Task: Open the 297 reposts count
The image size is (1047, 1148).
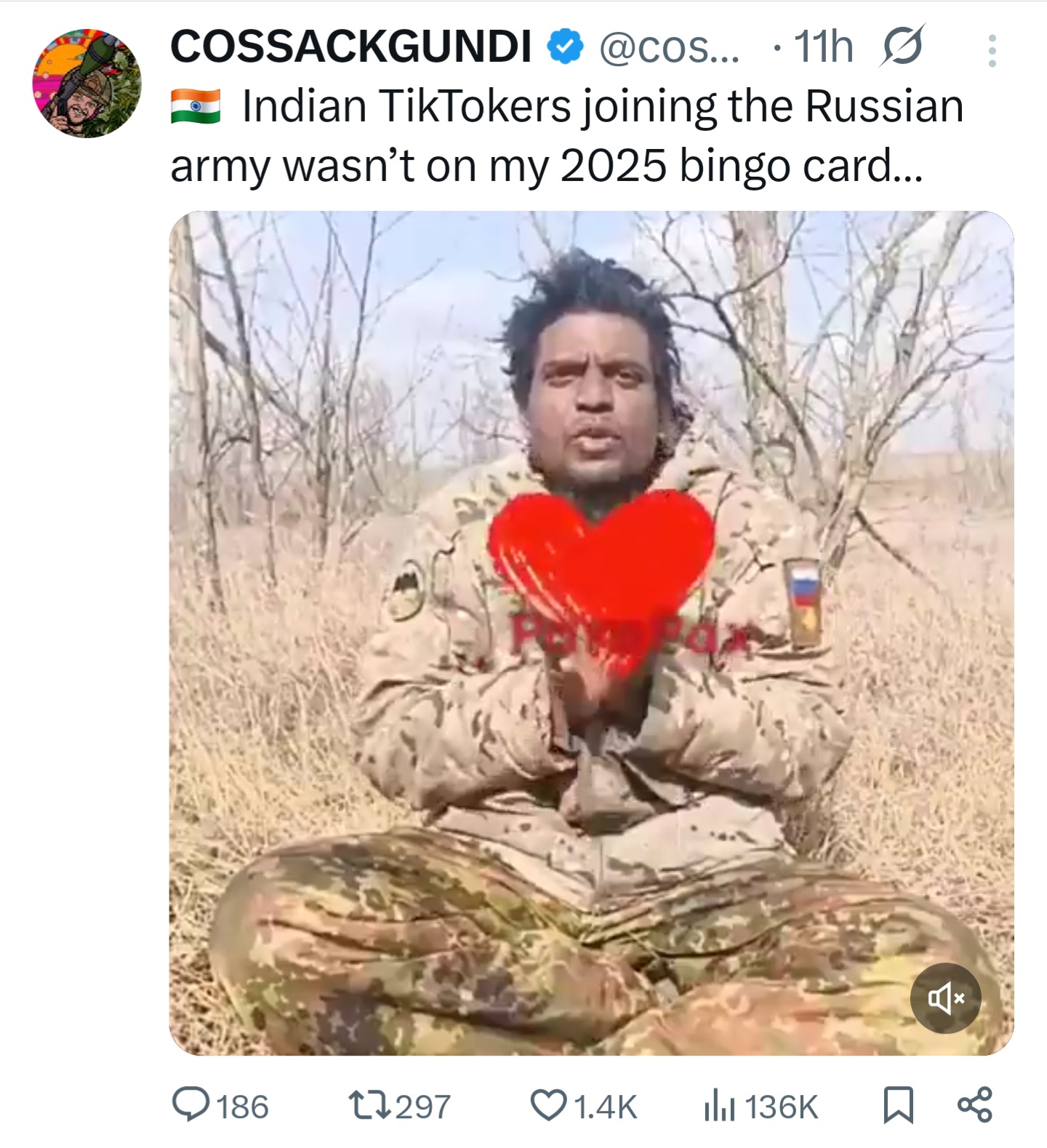Action: tap(423, 1107)
